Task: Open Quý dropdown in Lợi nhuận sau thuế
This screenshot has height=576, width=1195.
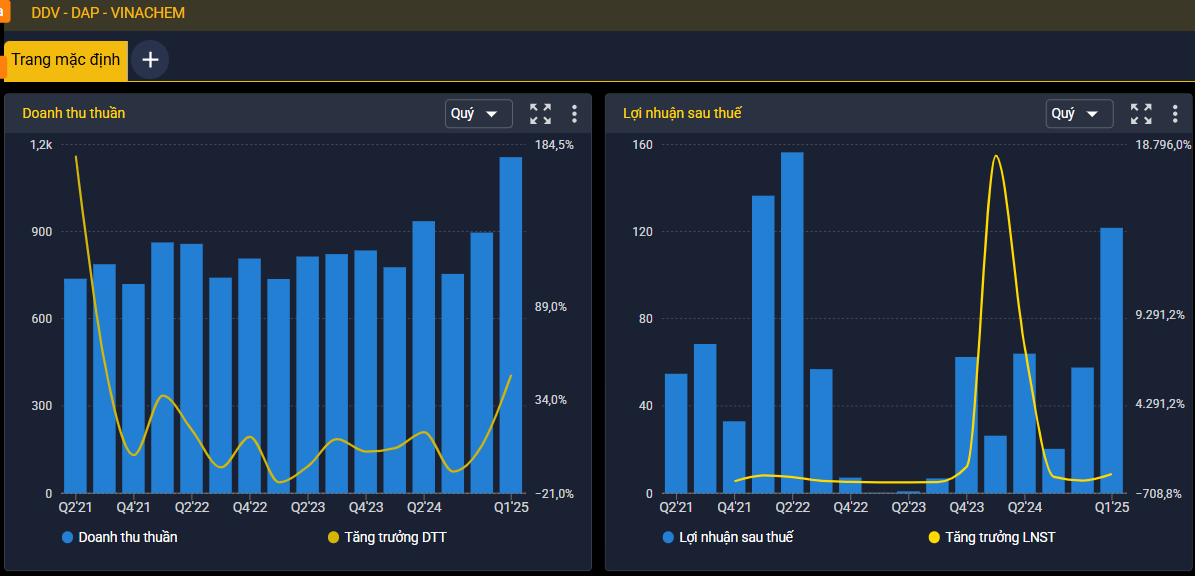Action: [x=1079, y=114]
